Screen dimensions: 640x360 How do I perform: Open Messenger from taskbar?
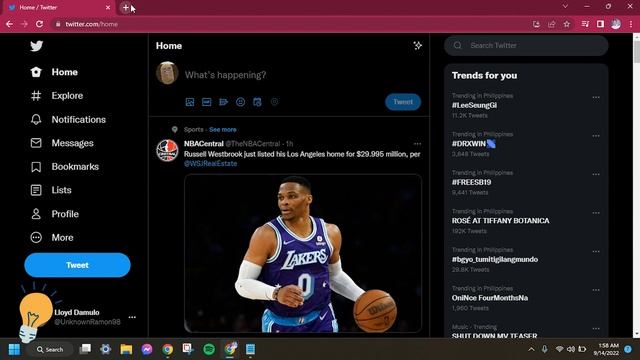click(147, 349)
